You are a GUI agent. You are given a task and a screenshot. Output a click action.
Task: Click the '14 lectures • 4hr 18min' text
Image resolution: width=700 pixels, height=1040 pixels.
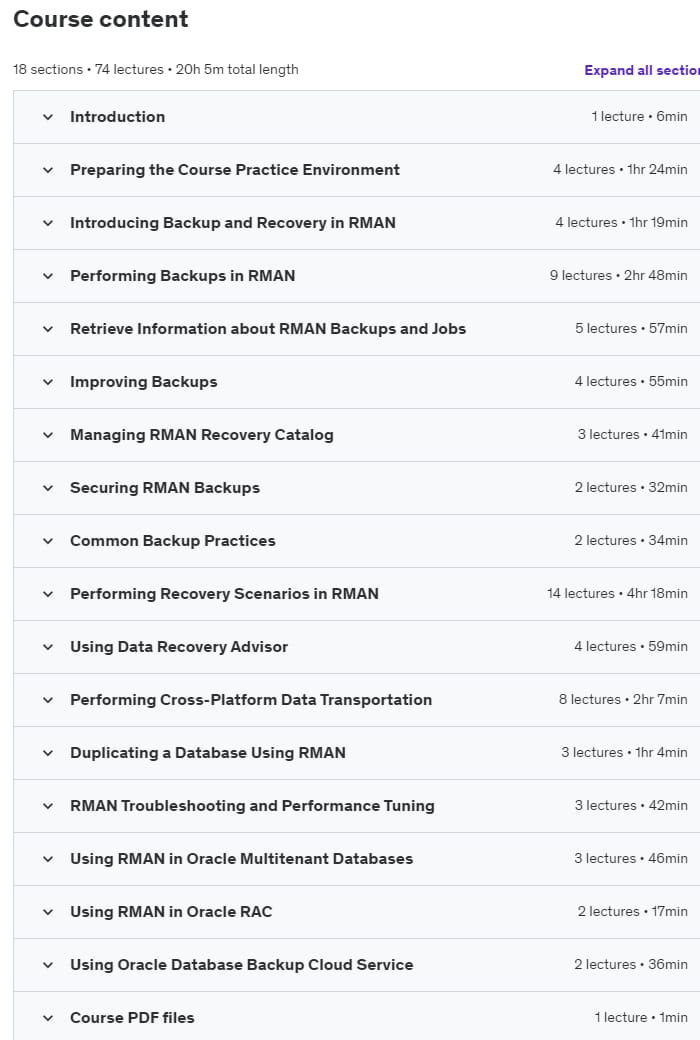coord(617,594)
